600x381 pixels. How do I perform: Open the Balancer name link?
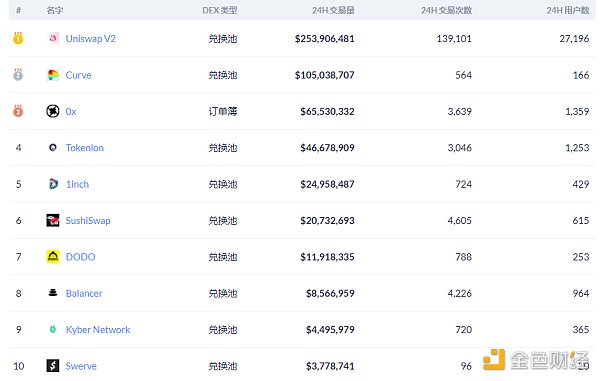coord(84,293)
